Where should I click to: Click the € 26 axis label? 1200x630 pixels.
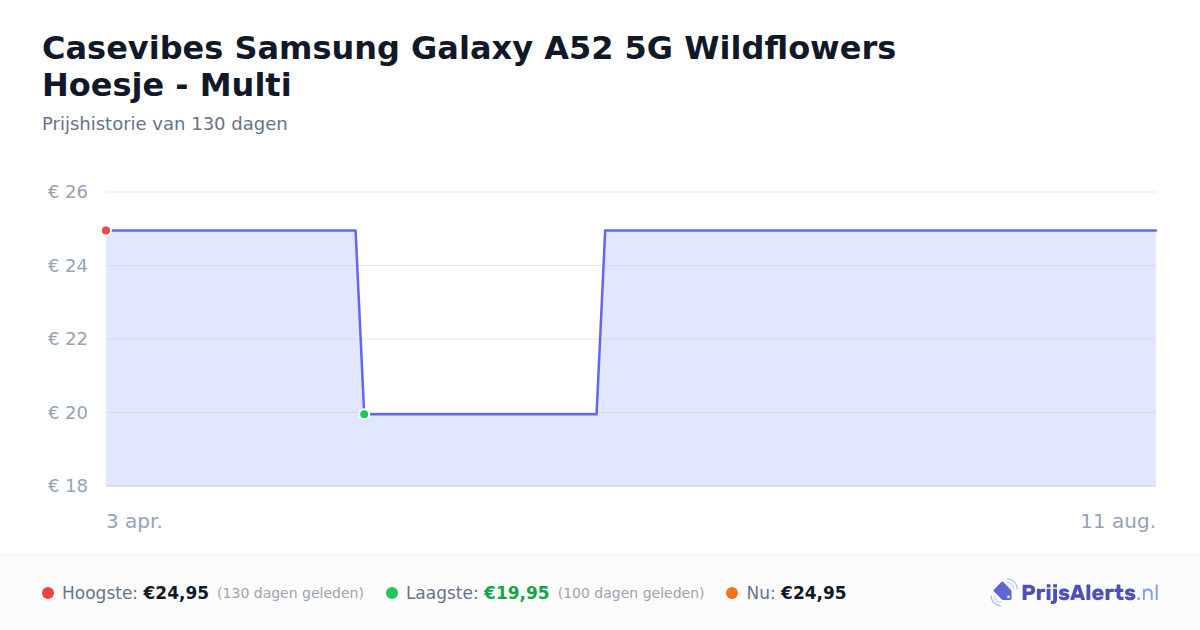(x=68, y=192)
